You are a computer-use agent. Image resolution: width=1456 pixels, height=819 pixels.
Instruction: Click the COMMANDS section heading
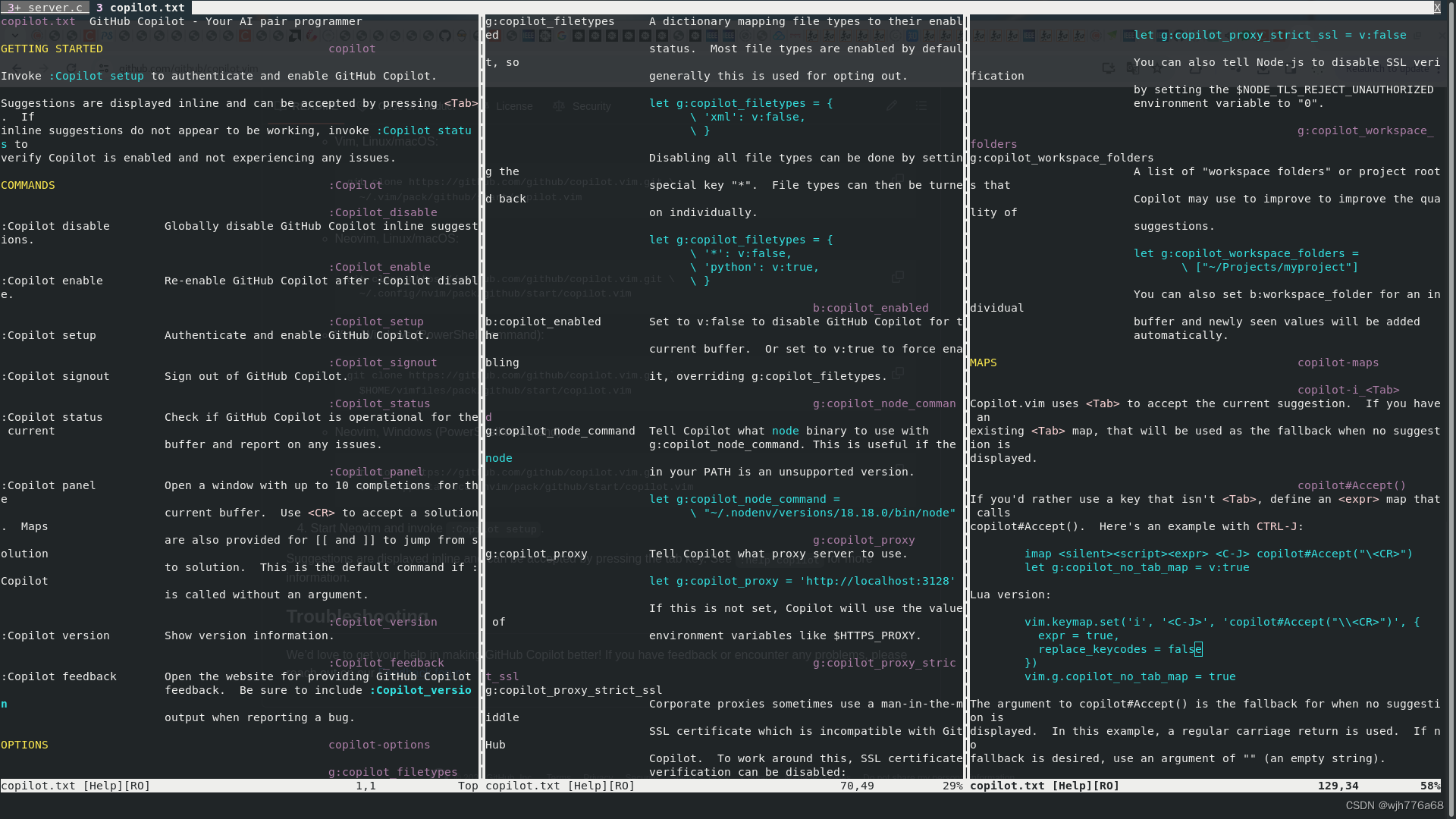28,185
